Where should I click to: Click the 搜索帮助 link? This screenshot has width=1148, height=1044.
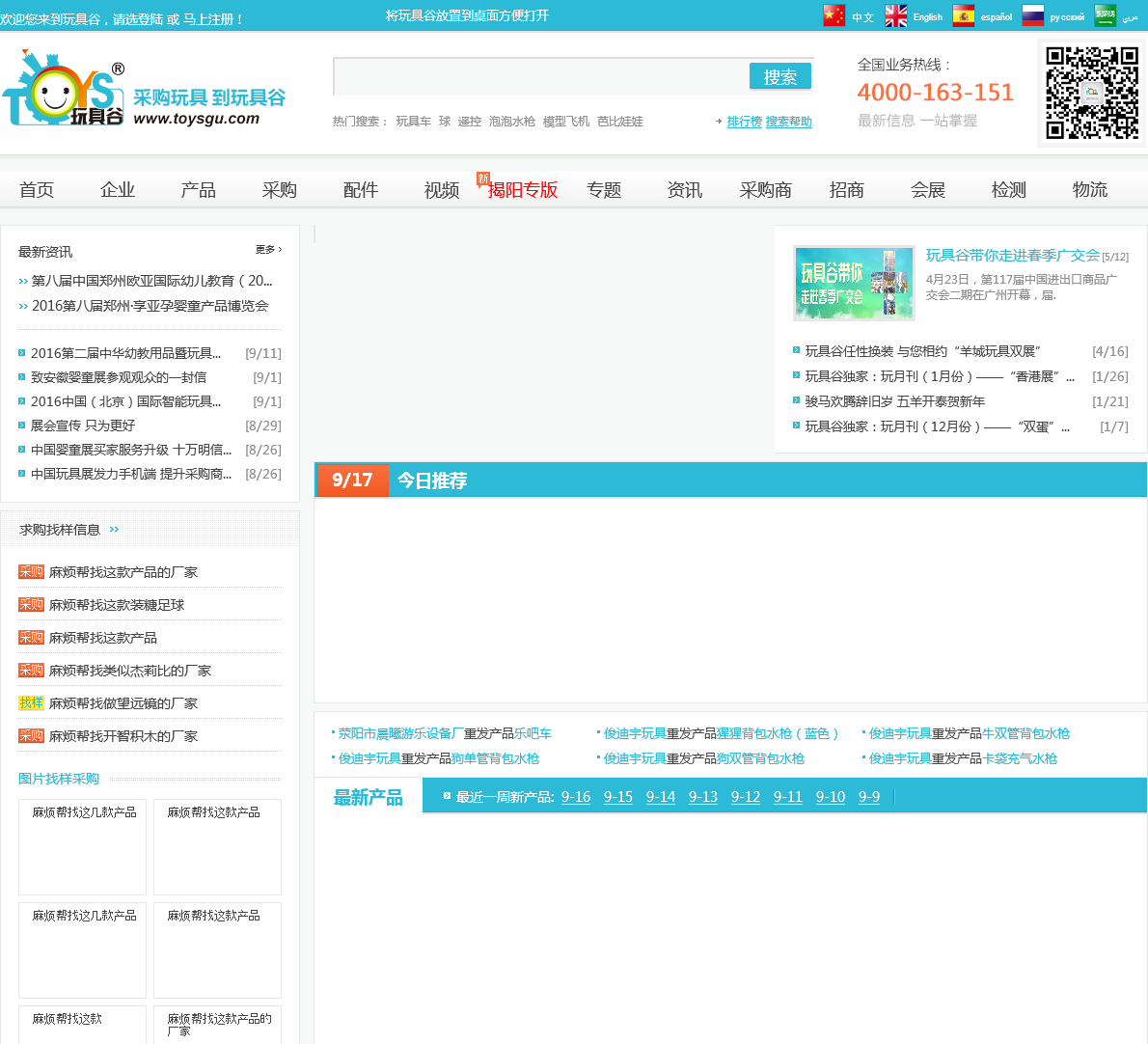pyautogui.click(x=788, y=122)
